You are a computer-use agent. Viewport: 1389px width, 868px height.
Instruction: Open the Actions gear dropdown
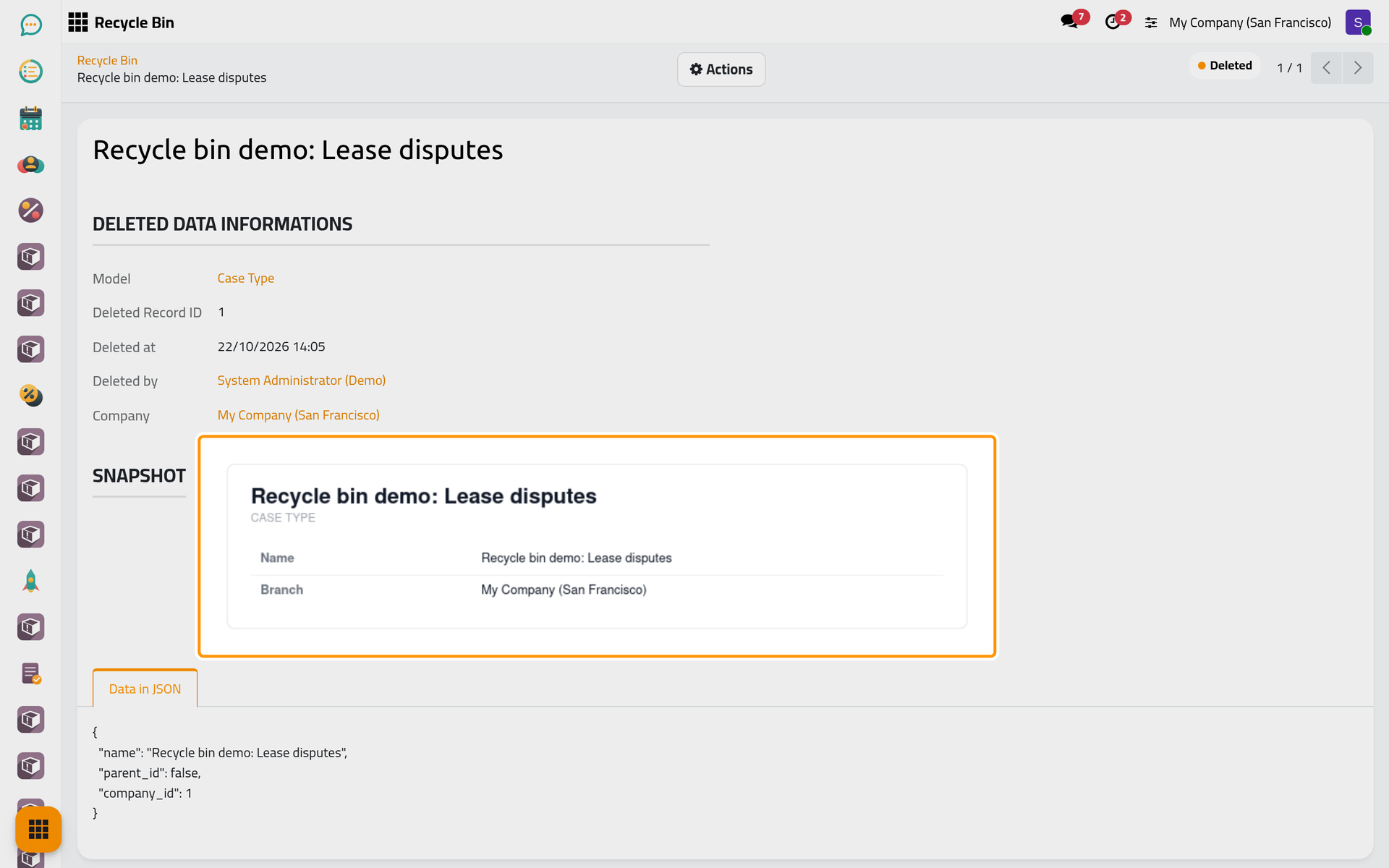click(721, 69)
